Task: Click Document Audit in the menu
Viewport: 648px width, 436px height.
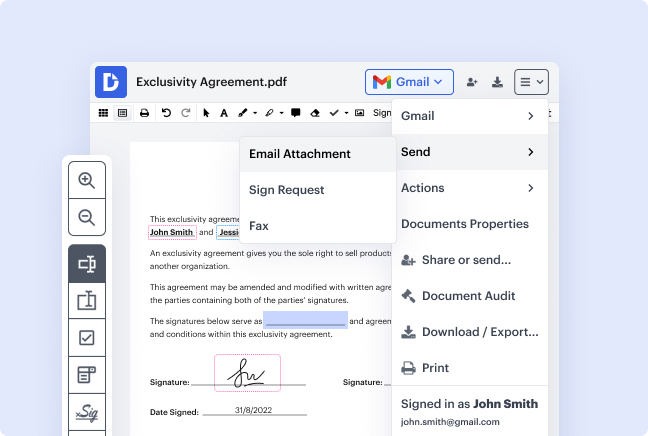Action: pyautogui.click(x=469, y=296)
